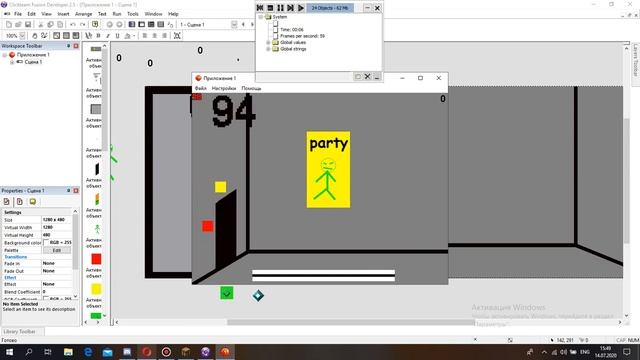Open the Arrange menu
This screenshot has height=360, width=640.
[x=83, y=14]
